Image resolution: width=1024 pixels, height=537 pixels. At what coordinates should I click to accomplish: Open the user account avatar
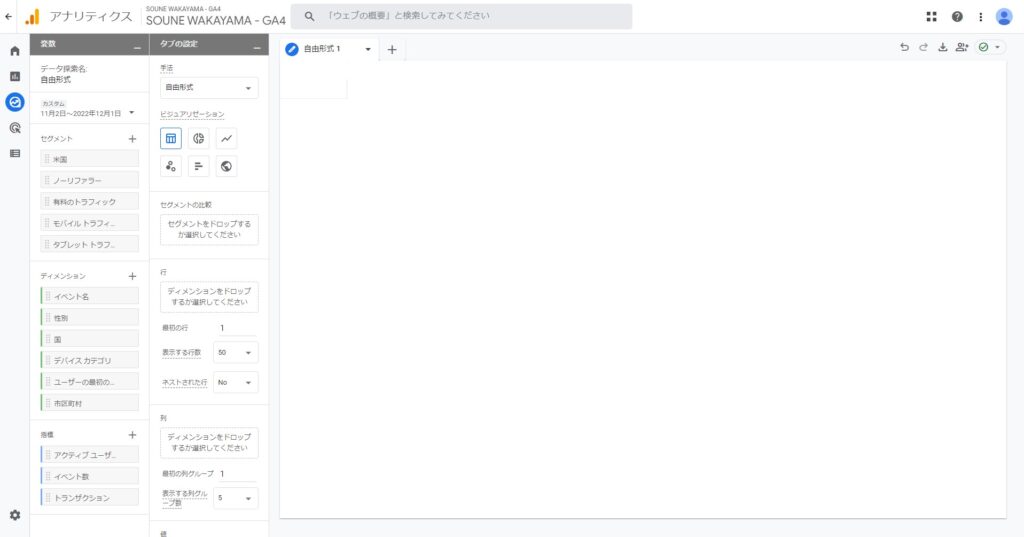point(1004,17)
